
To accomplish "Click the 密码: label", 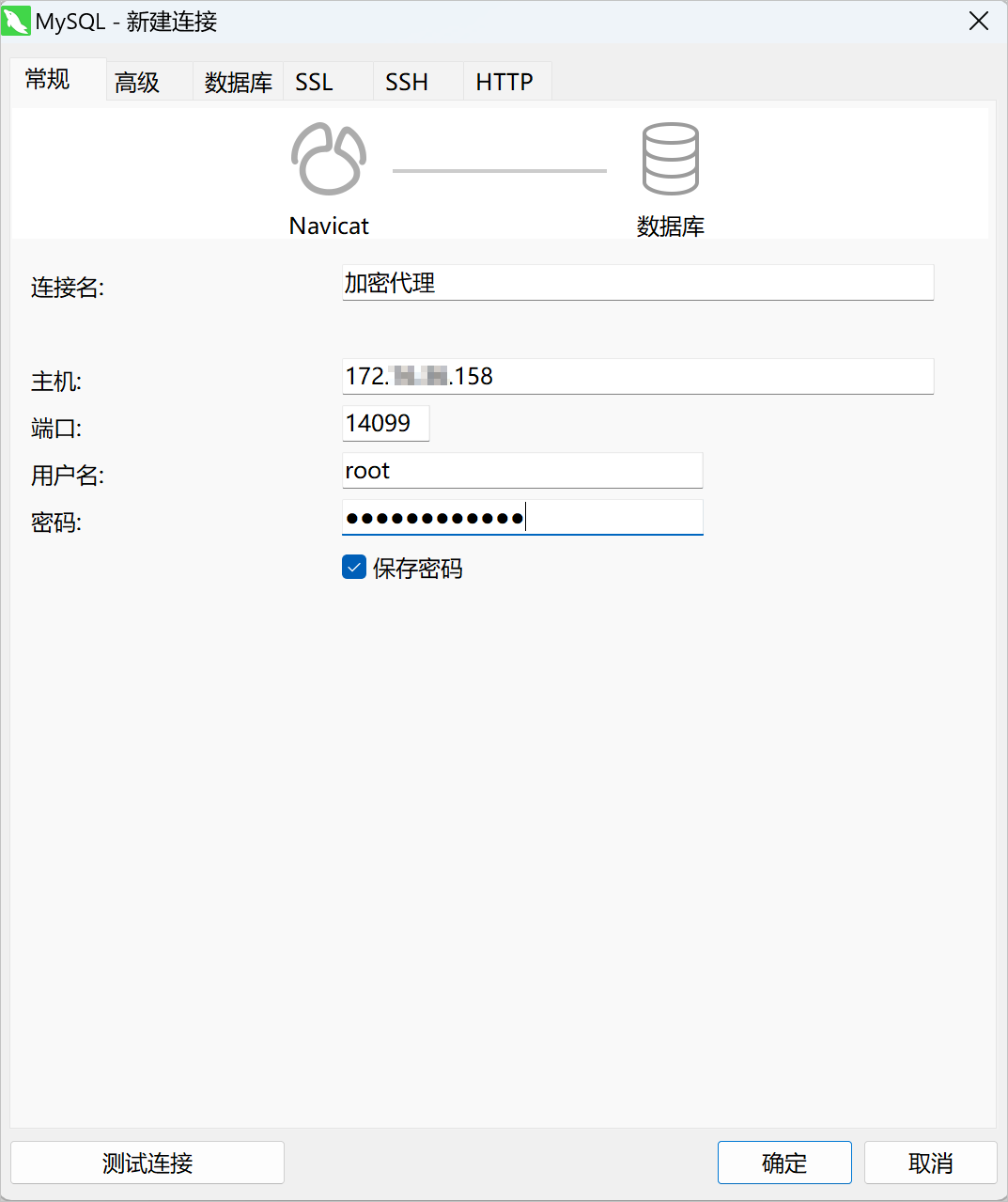I will tap(56, 523).
